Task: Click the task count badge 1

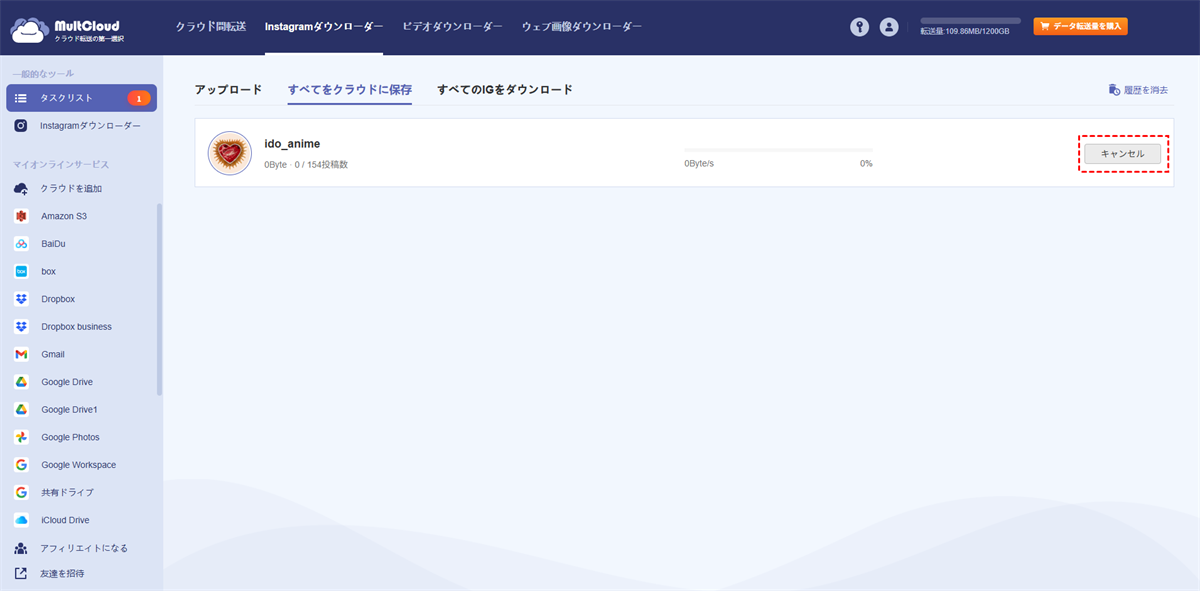Action: [139, 98]
